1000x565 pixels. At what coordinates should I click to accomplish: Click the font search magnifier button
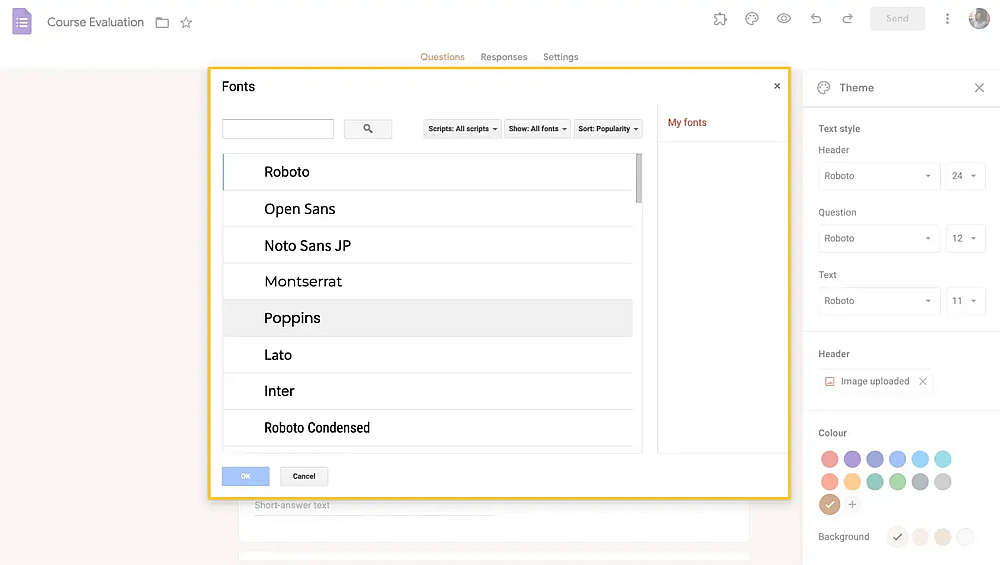click(x=368, y=129)
